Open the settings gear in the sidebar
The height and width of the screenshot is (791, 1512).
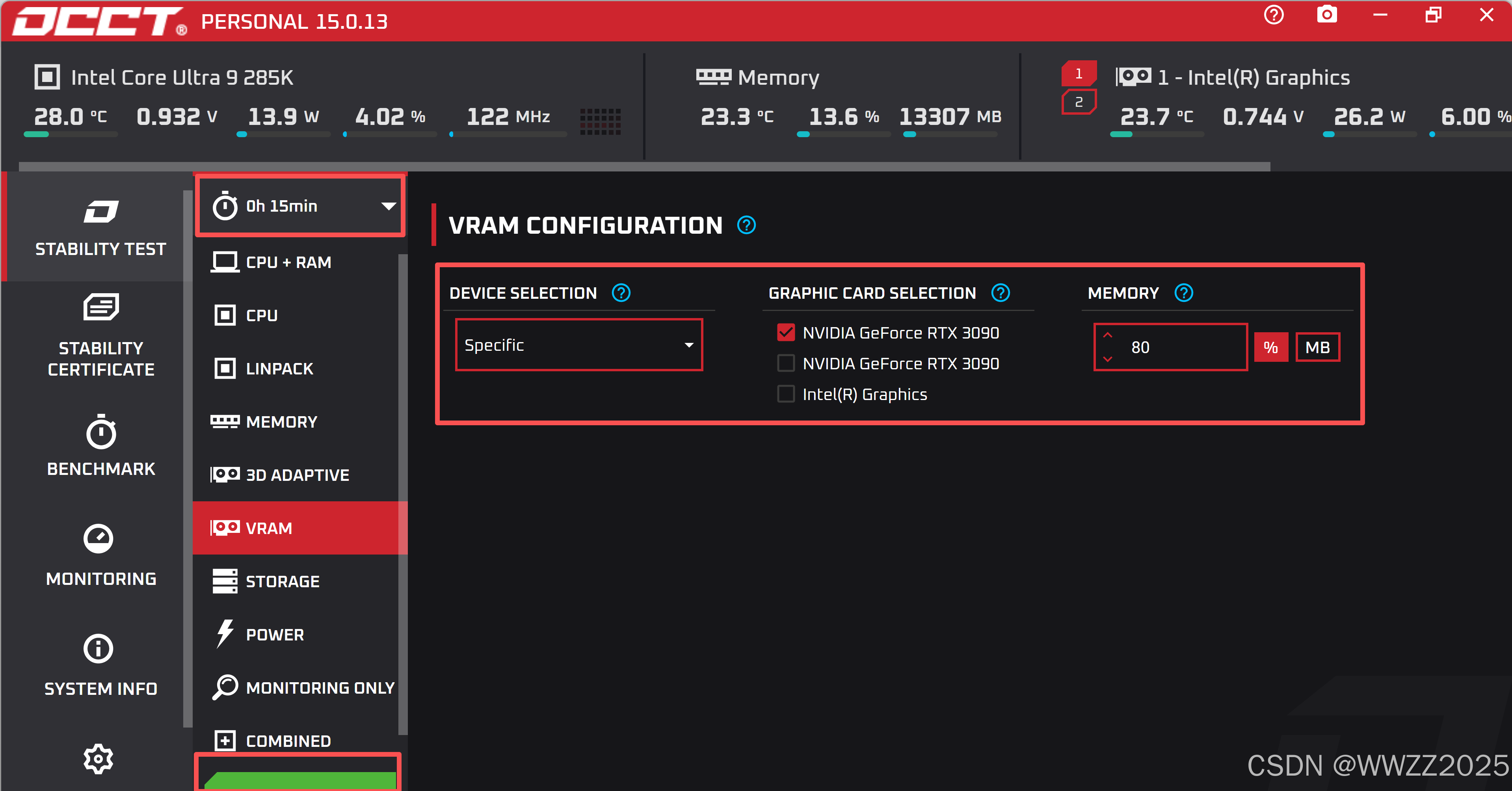[98, 759]
